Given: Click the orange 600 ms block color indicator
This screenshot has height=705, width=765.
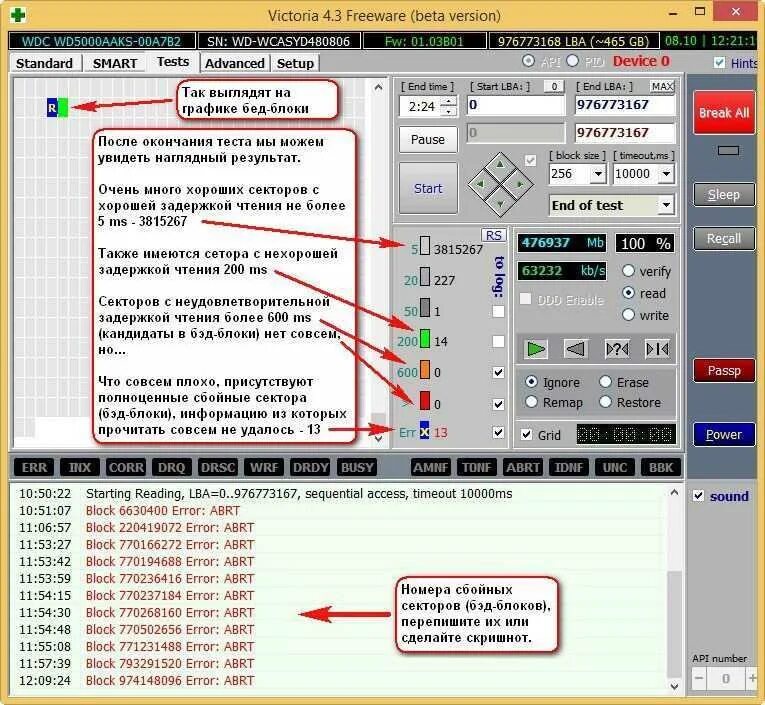Looking at the screenshot, I should (424, 370).
